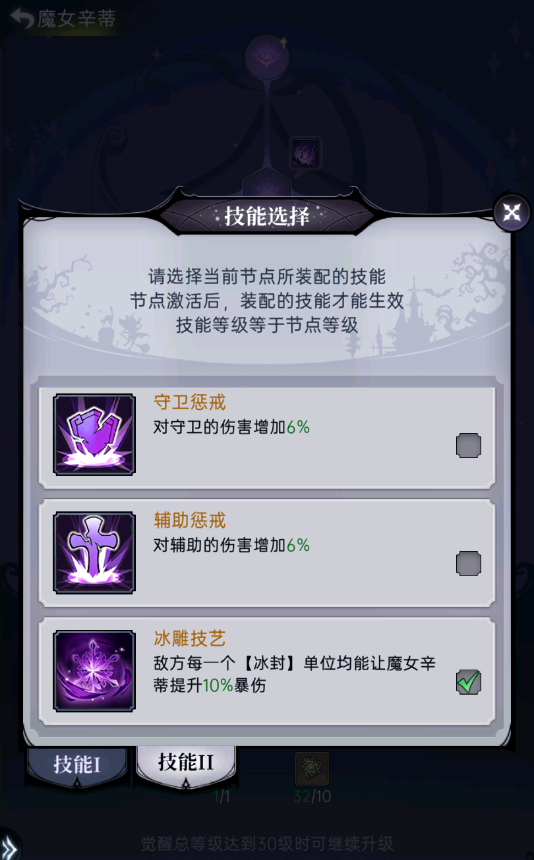Screen dimensions: 534x860
Task: Tap the 魔女辛蒂 page title
Action: coord(76,19)
